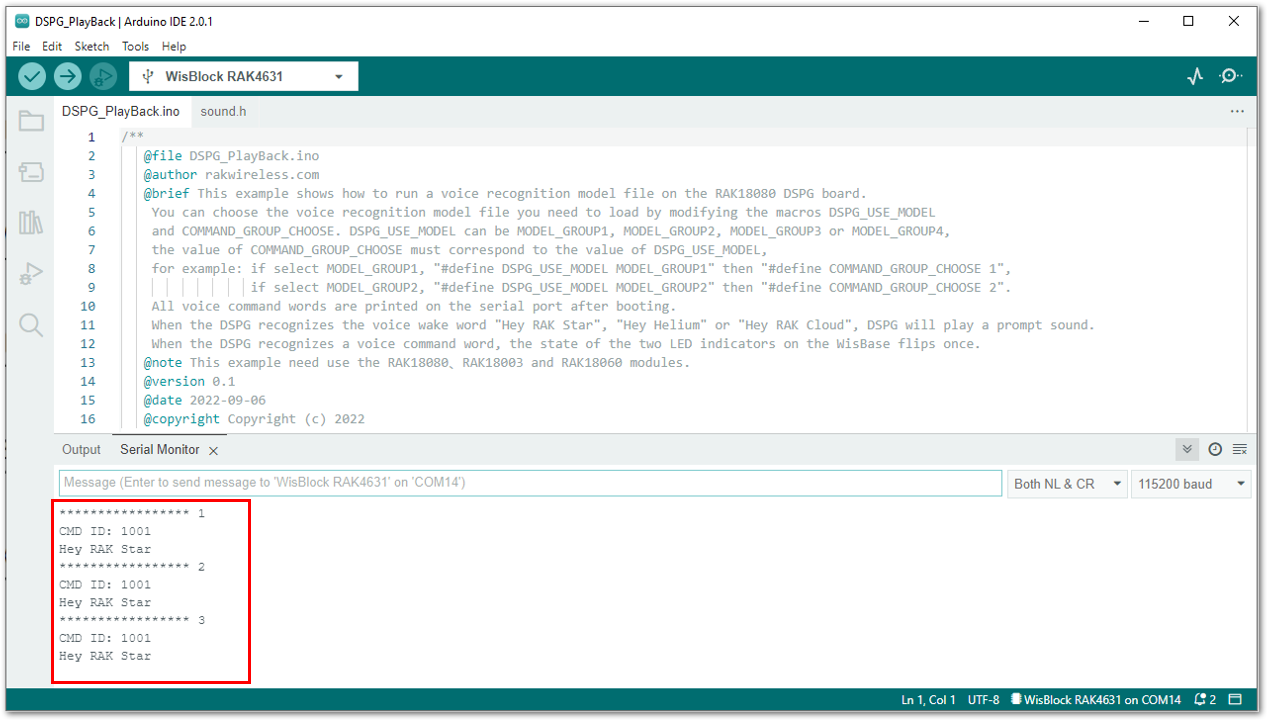The height and width of the screenshot is (721, 1268).
Task: Close the Serial Monitor tab
Action: click(213, 451)
